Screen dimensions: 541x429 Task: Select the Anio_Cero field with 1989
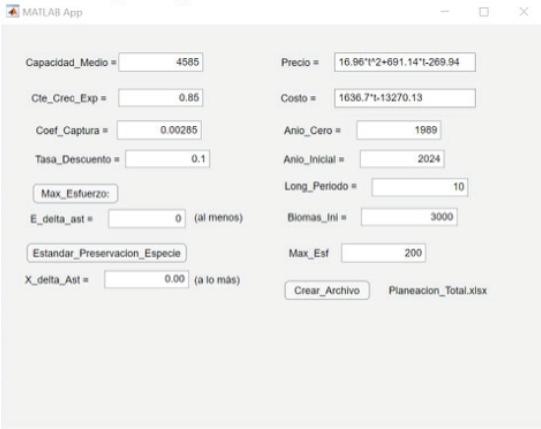[x=399, y=130]
